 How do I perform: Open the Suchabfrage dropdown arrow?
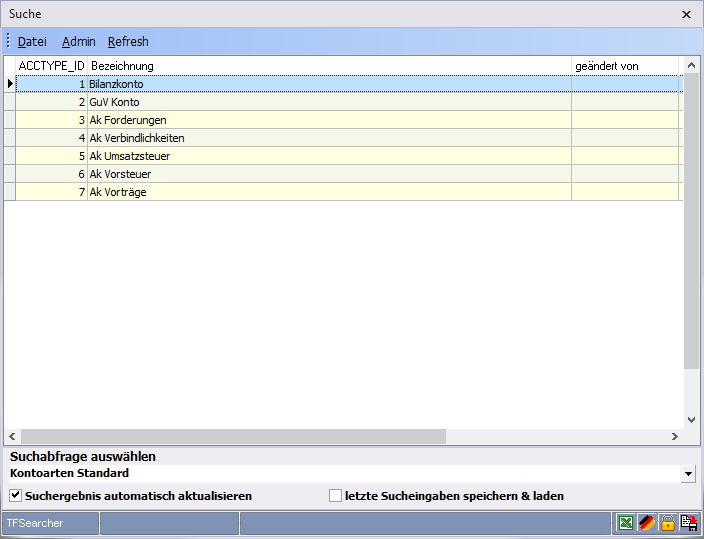coord(688,473)
